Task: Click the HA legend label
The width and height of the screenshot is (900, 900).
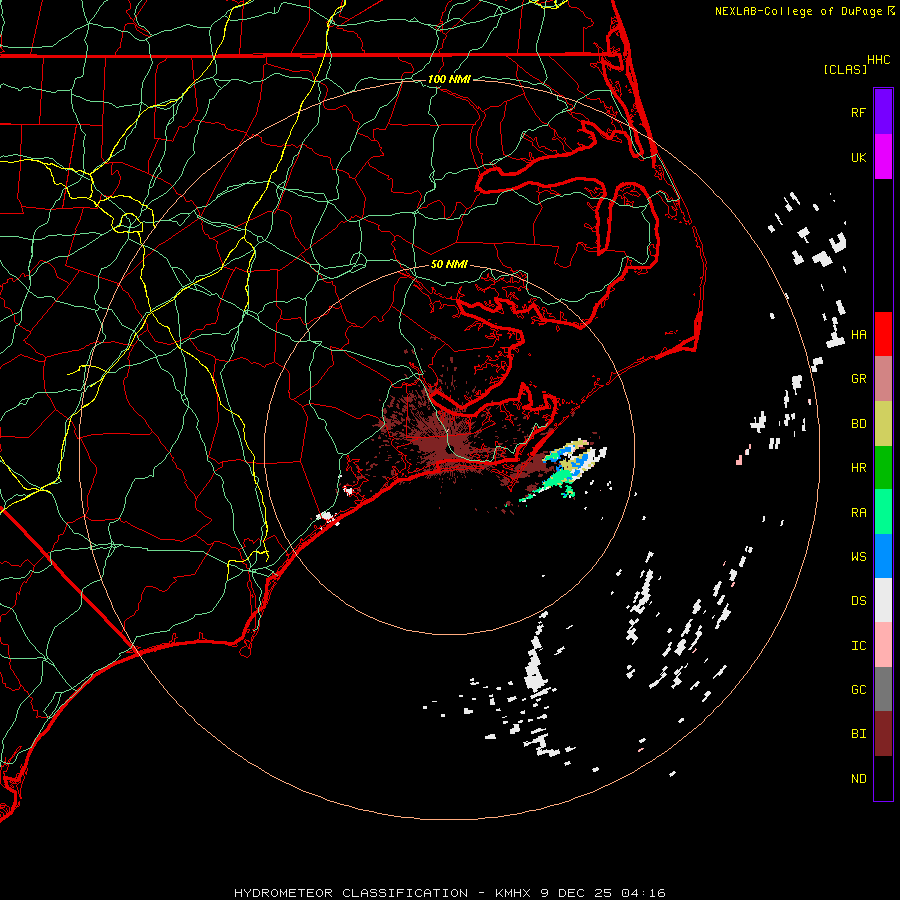Action: click(858, 334)
